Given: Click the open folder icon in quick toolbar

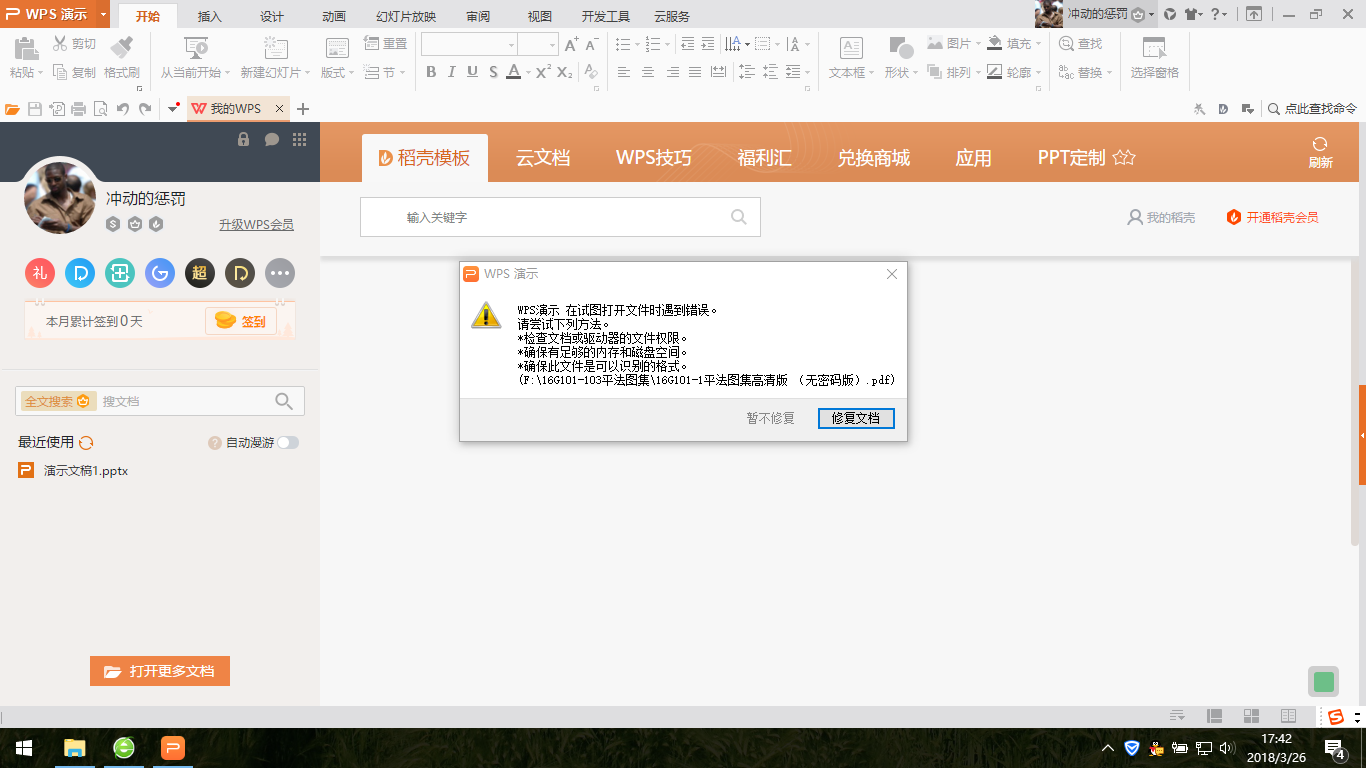Looking at the screenshot, I should [x=13, y=109].
